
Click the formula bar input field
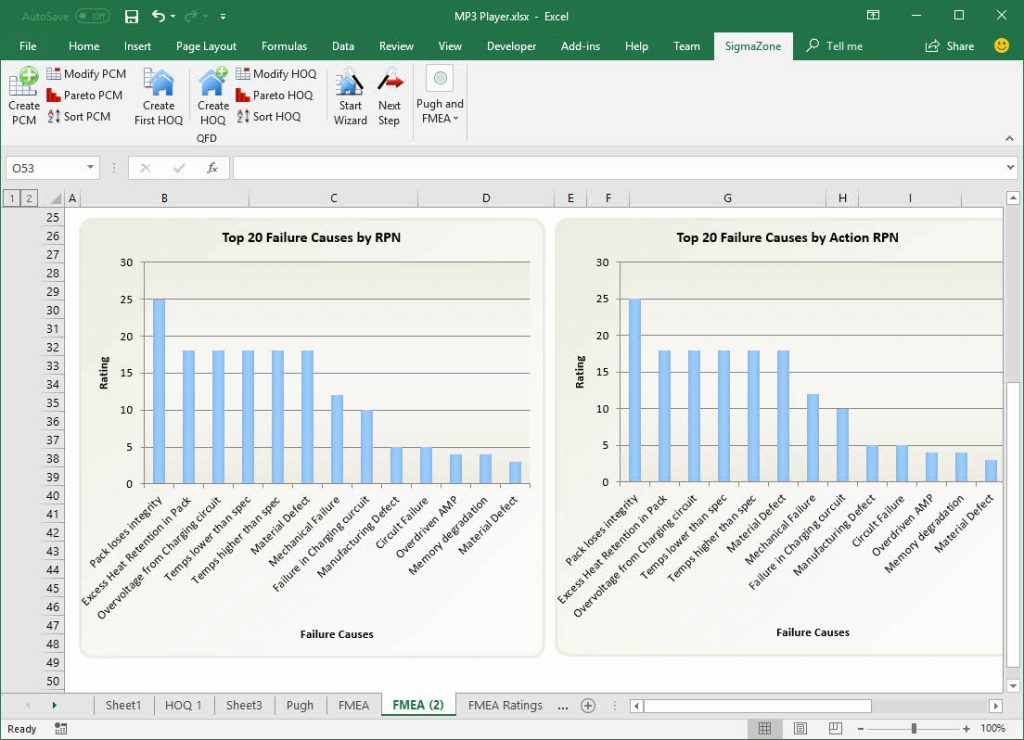[x=617, y=169]
